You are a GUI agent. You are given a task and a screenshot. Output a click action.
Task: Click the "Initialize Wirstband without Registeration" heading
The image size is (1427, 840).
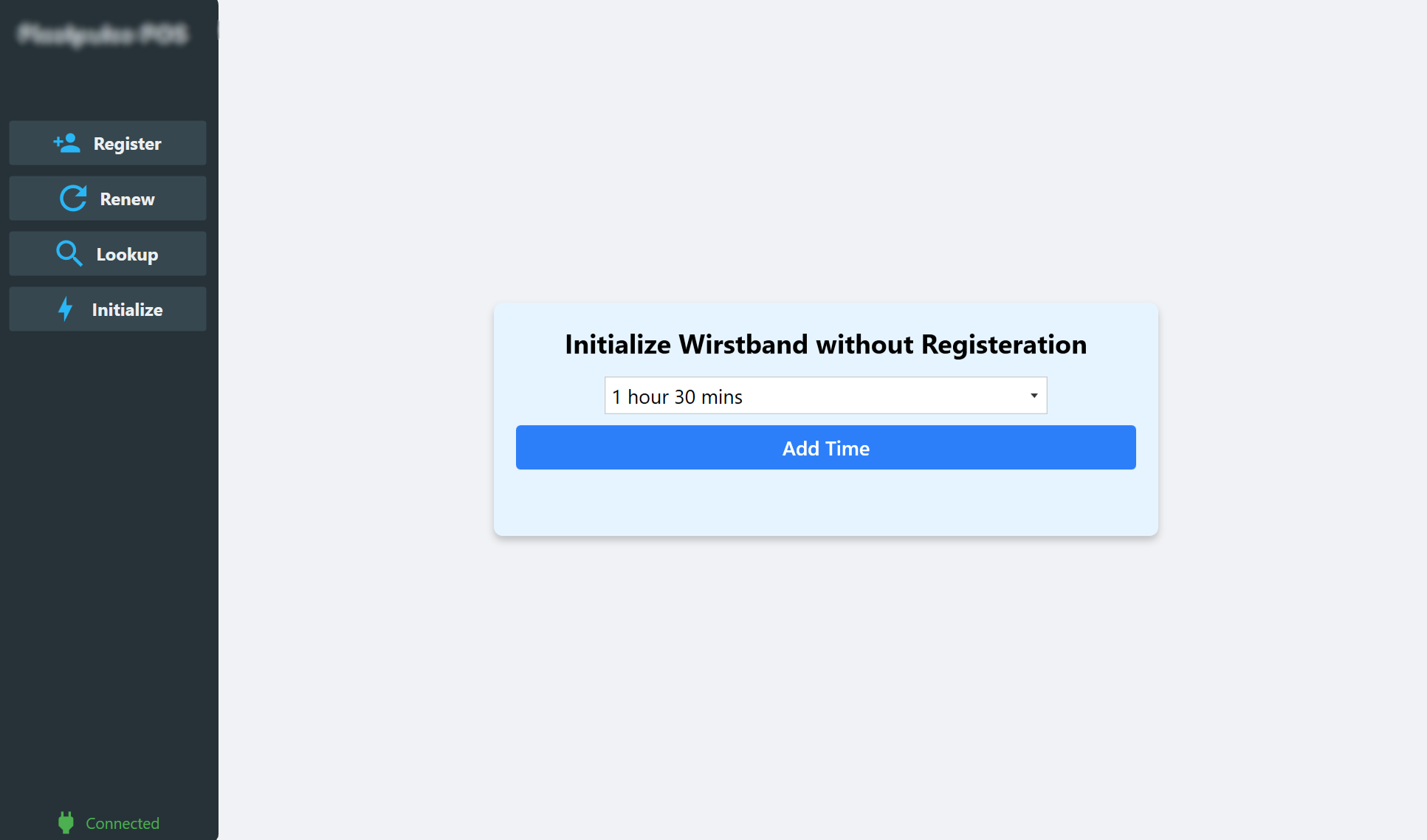825,344
